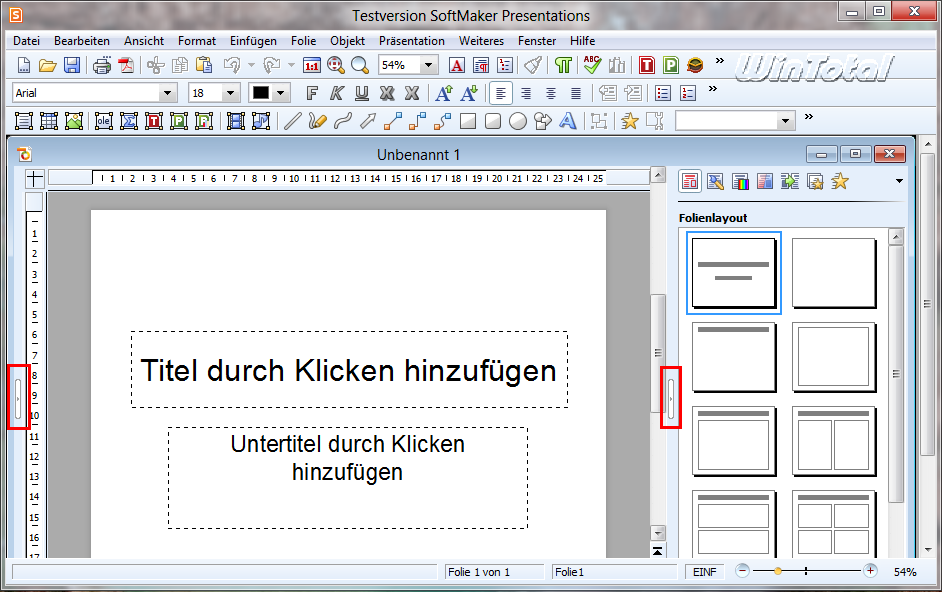Open the font color dropdown arrow
The width and height of the screenshot is (942, 592).
(280, 93)
